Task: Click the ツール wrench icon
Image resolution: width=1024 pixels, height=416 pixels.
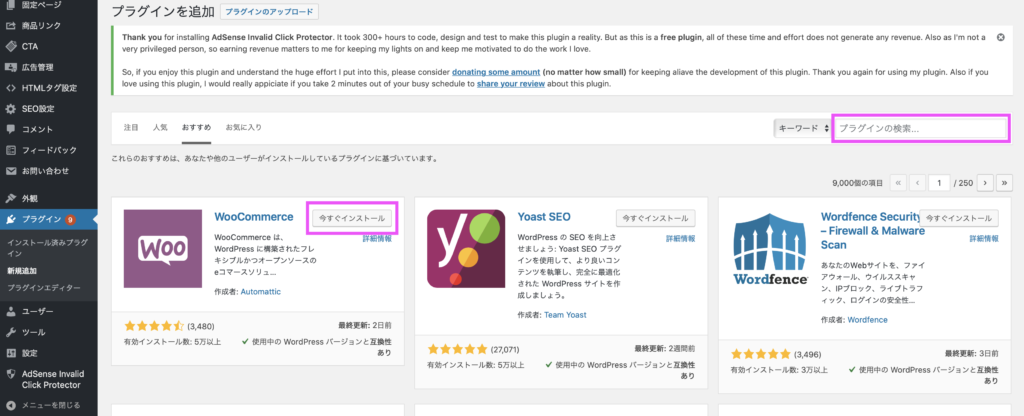Action: 10,332
